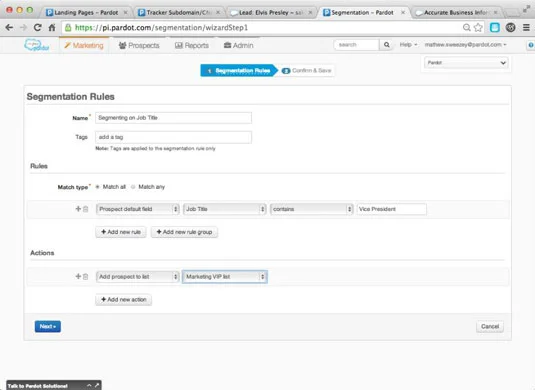Click the Add new action button

click(124, 300)
